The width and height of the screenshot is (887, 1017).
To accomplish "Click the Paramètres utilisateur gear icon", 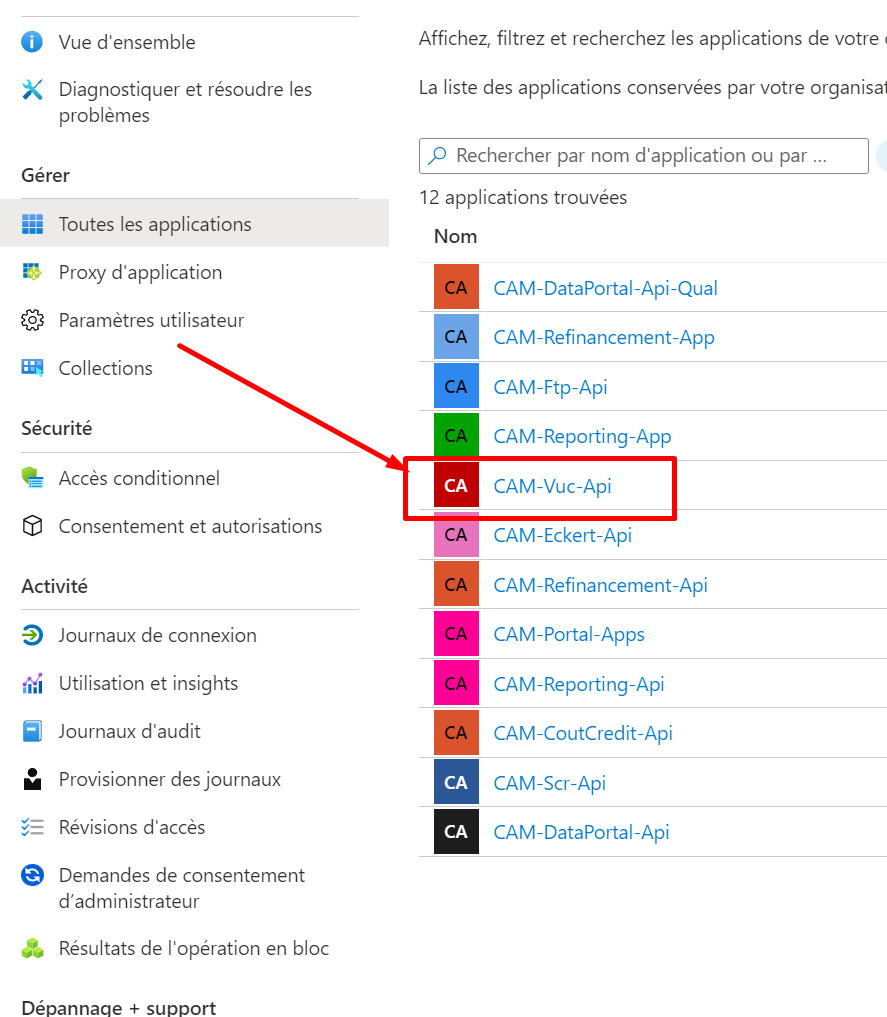I will pos(32,320).
